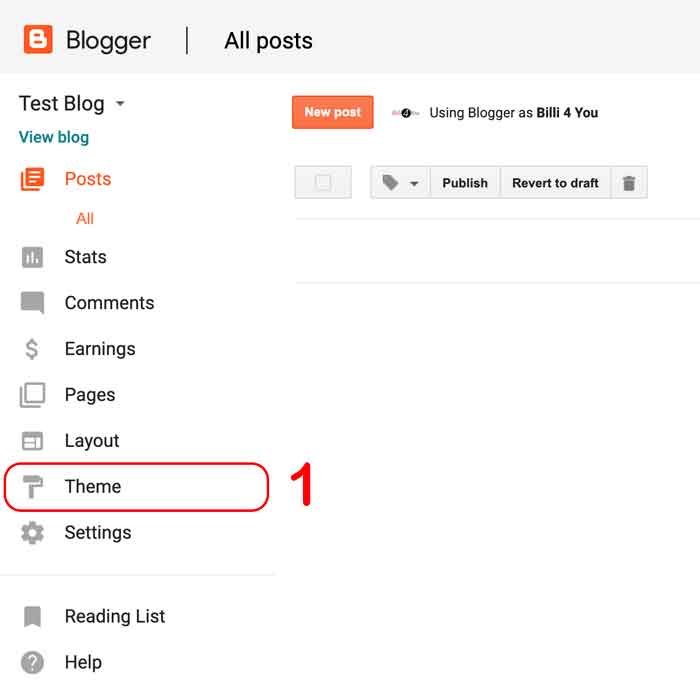Click the Settings gear icon
Screen dimensions: 700x690
click(x=33, y=532)
